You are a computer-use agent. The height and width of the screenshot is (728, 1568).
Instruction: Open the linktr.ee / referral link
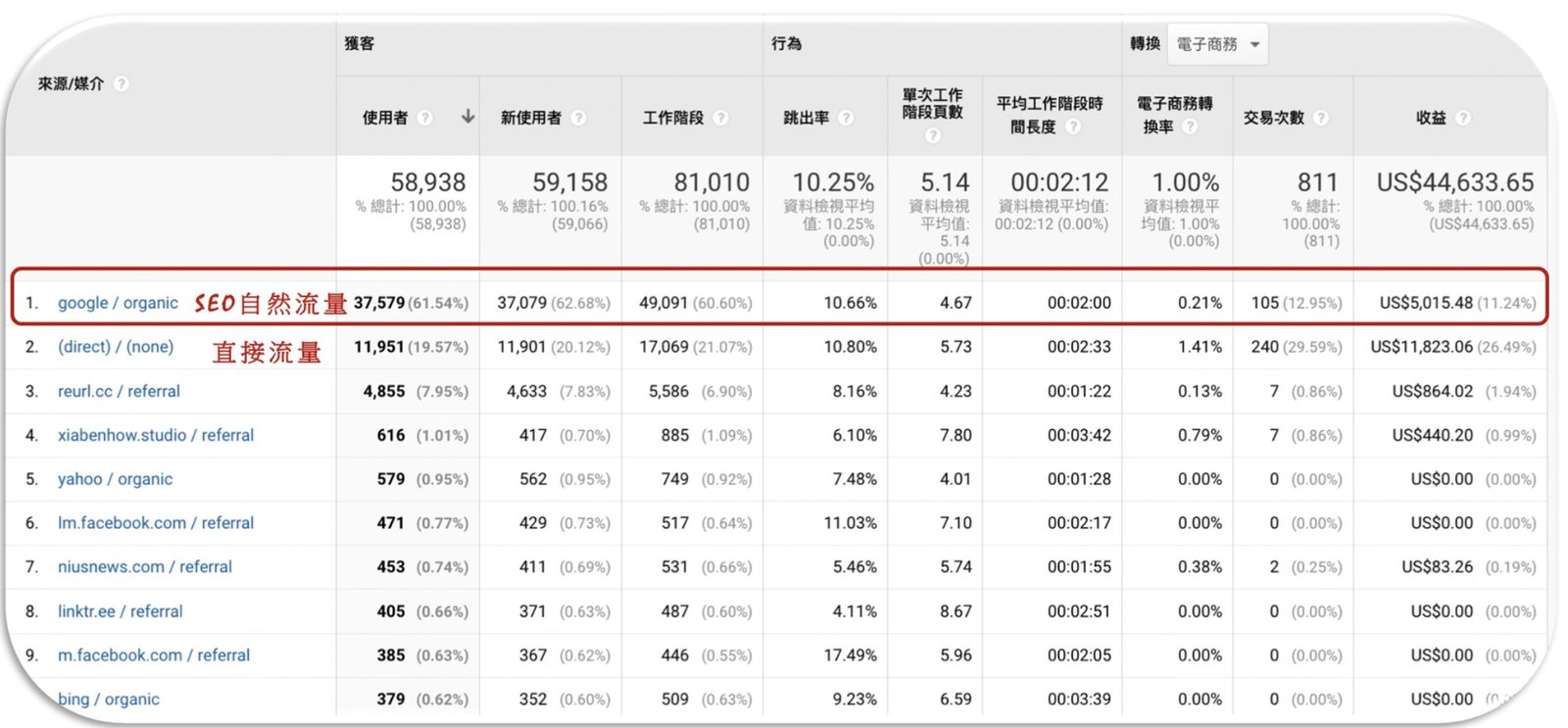(120, 611)
